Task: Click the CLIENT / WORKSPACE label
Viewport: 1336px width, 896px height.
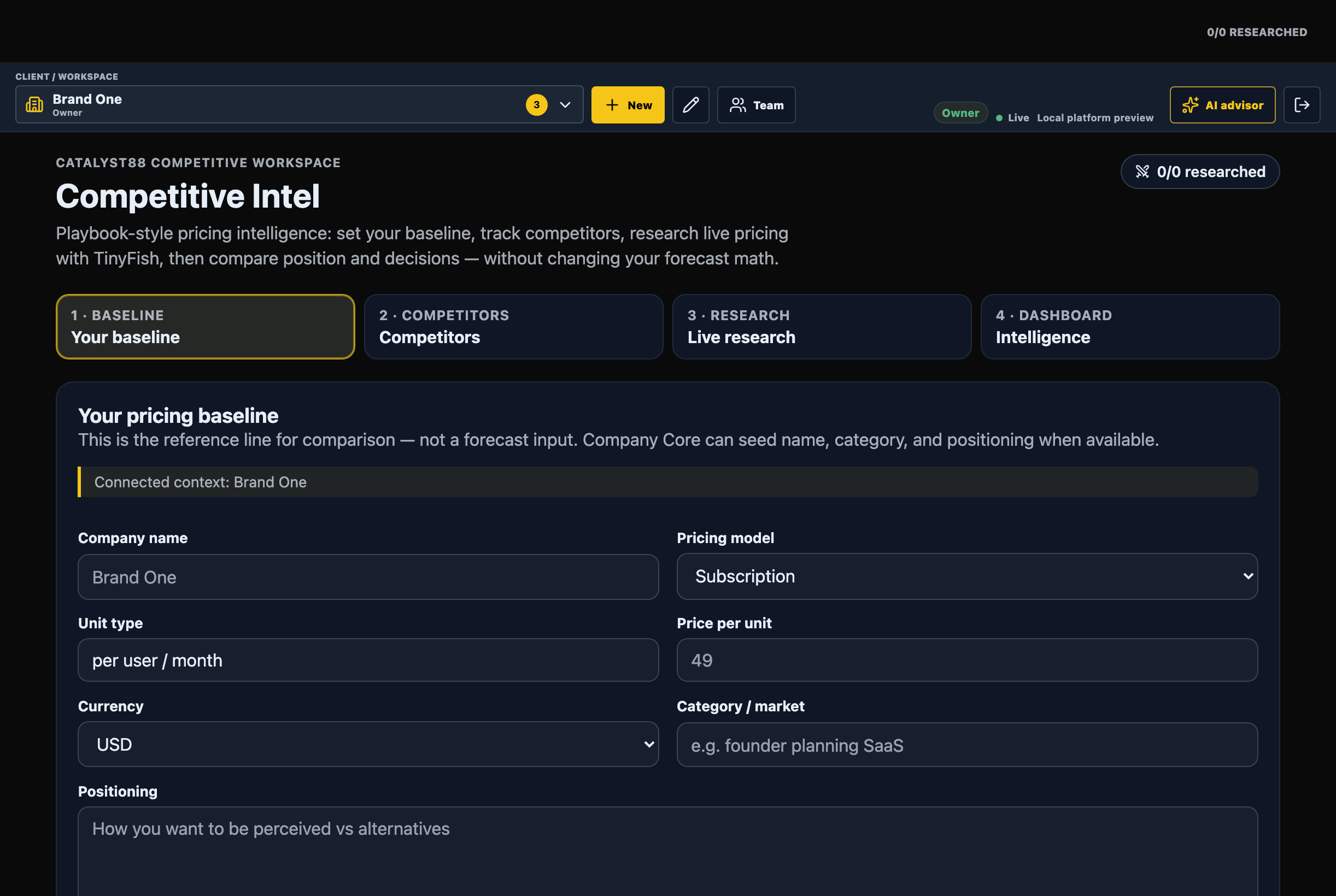Action: click(x=67, y=76)
